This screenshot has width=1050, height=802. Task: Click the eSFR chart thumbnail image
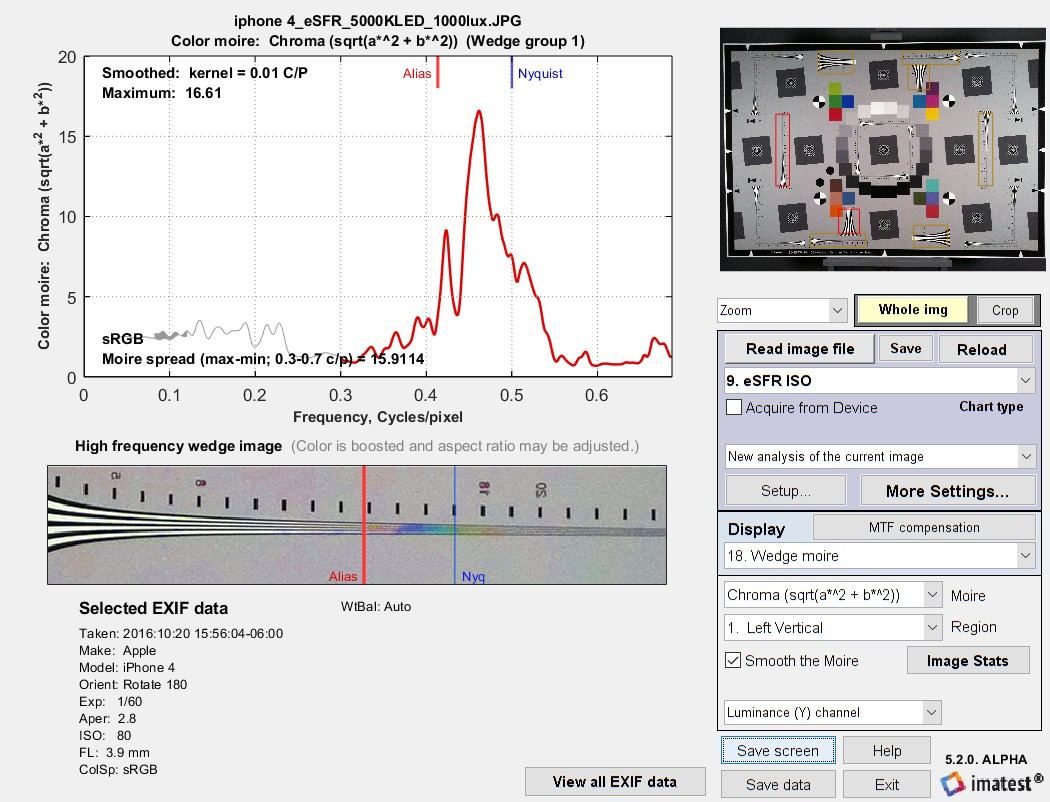coord(883,149)
